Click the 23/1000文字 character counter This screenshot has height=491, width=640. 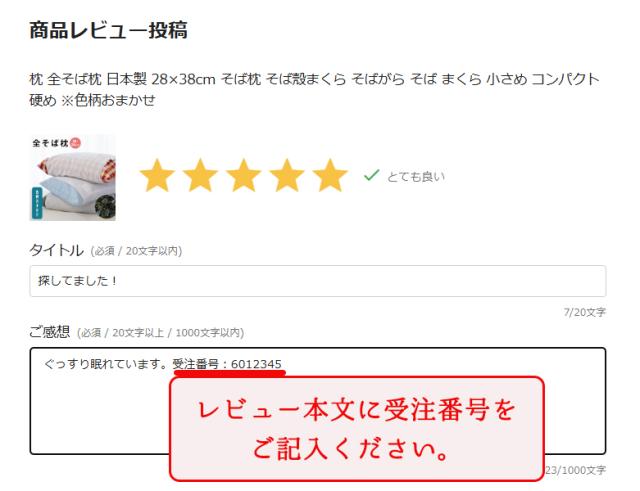tap(576, 470)
